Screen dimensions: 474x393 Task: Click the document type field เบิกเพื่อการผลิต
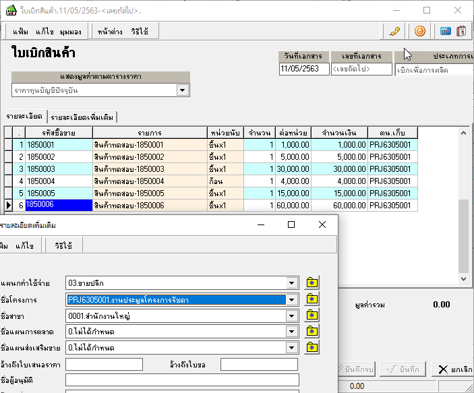434,70
